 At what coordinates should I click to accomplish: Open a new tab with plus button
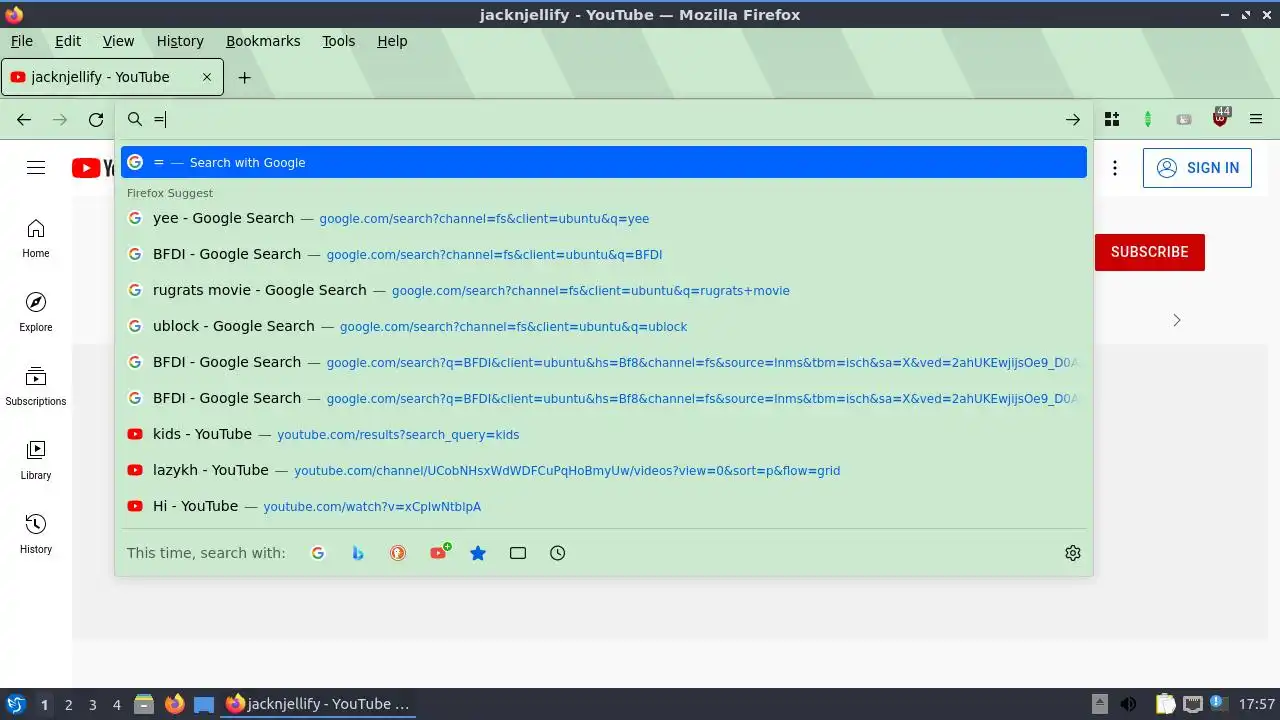coord(244,77)
